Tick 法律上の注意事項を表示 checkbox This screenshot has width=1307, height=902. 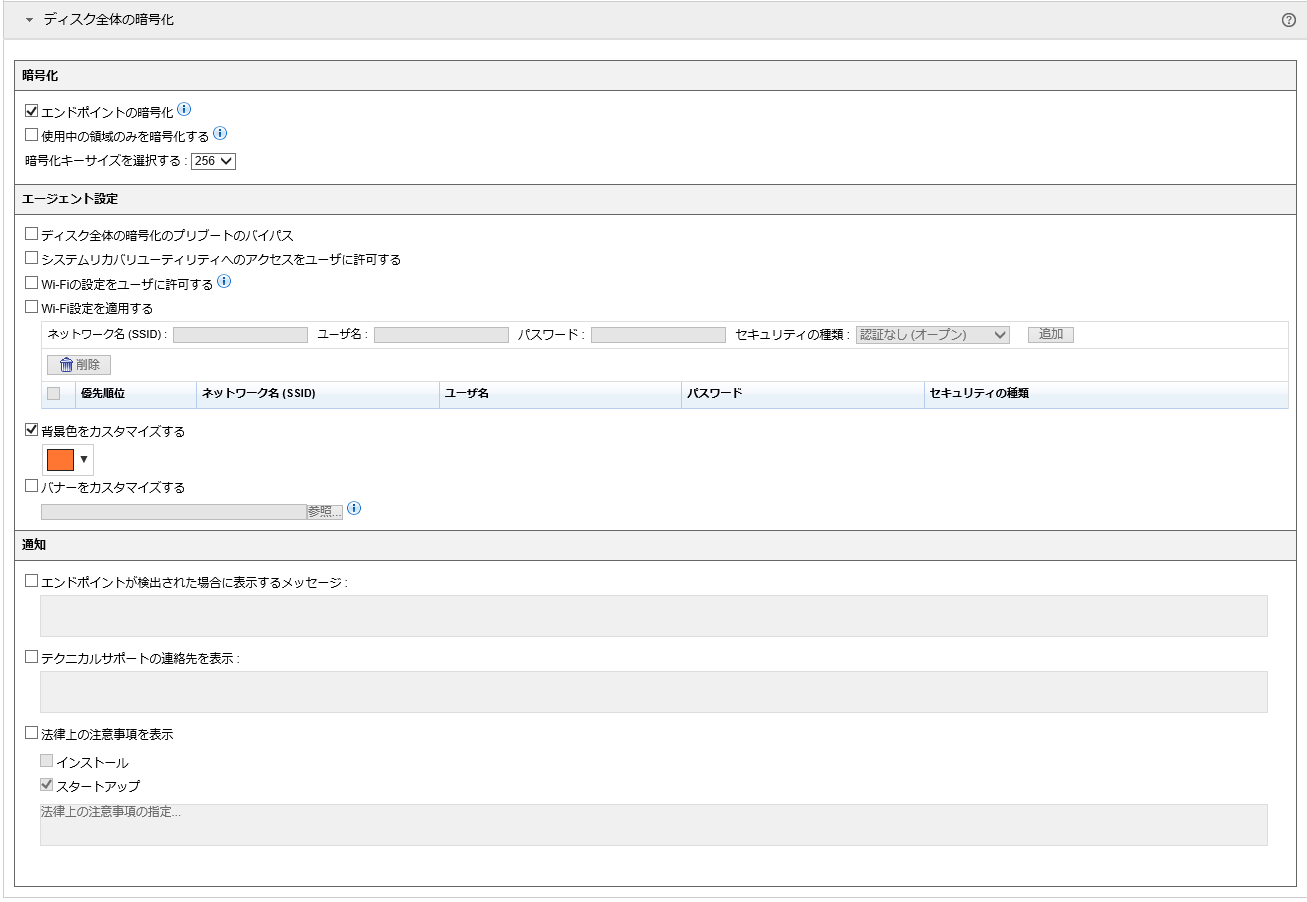coord(32,733)
